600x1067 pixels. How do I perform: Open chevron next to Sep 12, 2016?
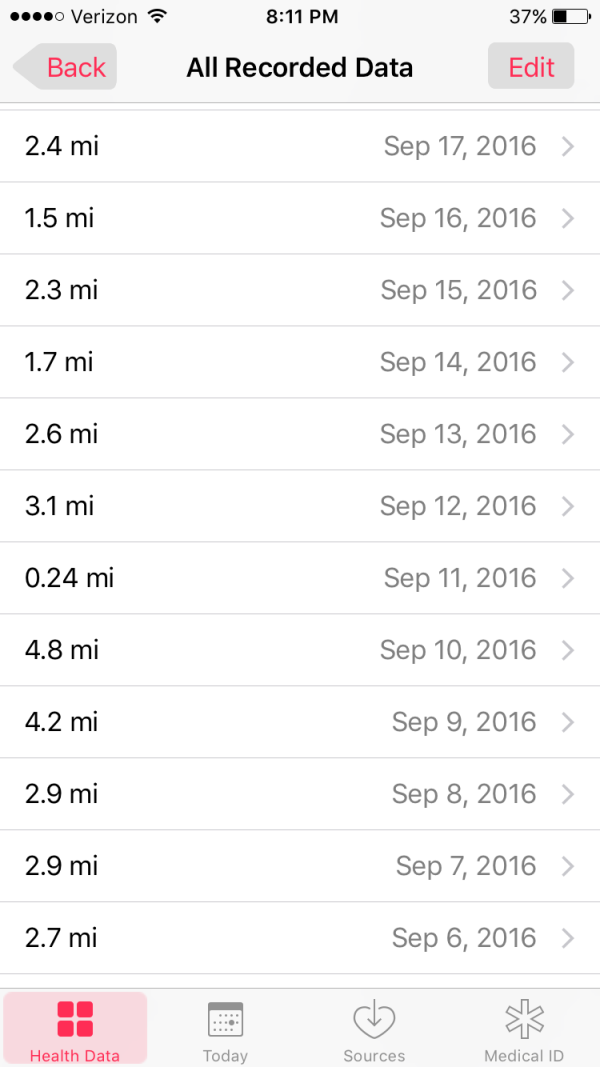click(x=568, y=507)
